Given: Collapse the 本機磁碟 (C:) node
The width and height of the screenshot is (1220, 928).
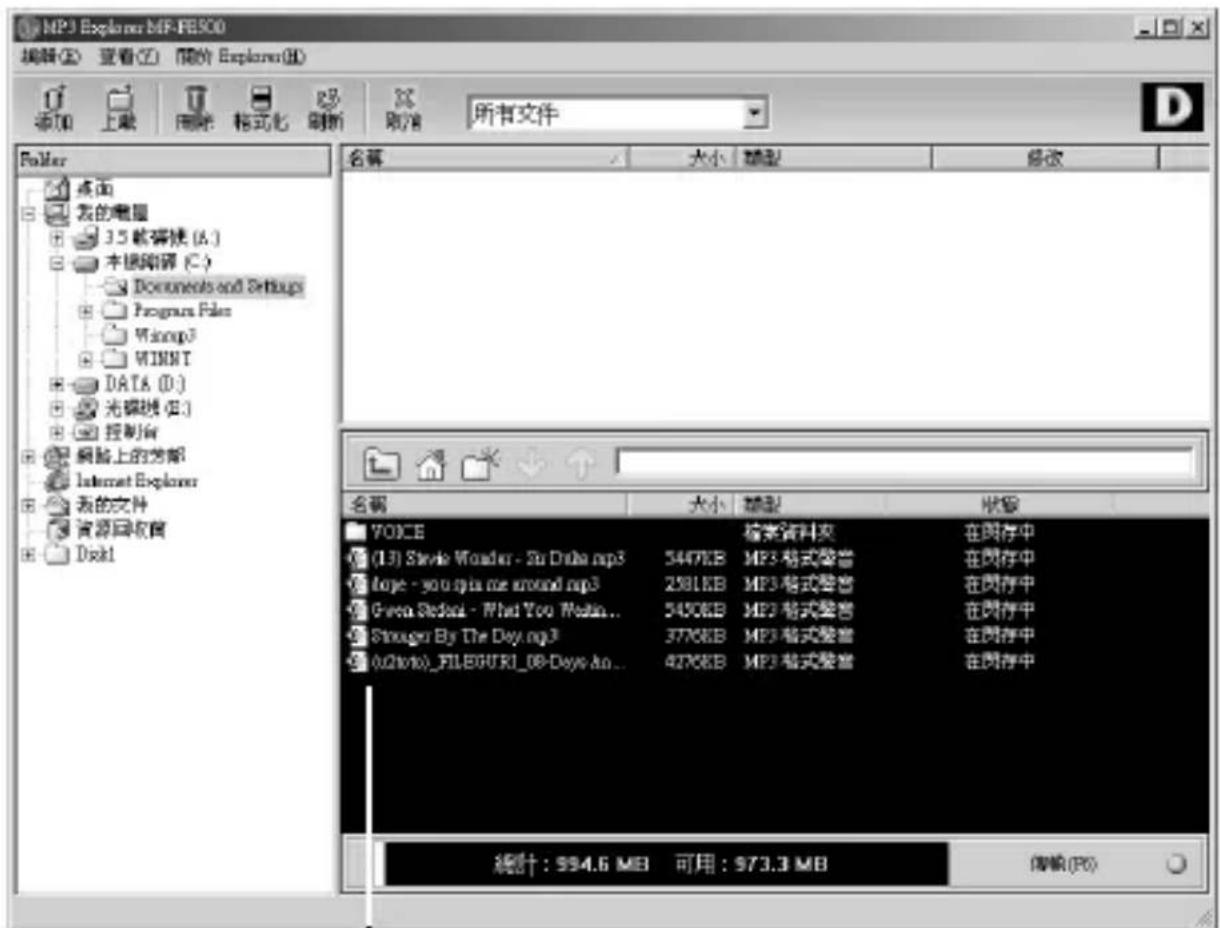Looking at the screenshot, I should [58, 263].
